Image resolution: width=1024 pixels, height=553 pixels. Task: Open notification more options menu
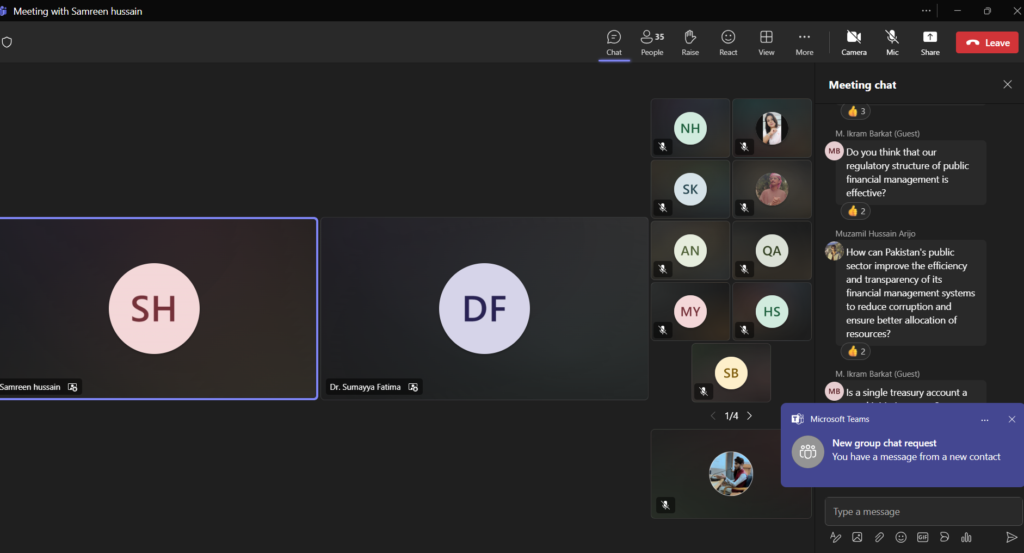[x=984, y=420]
